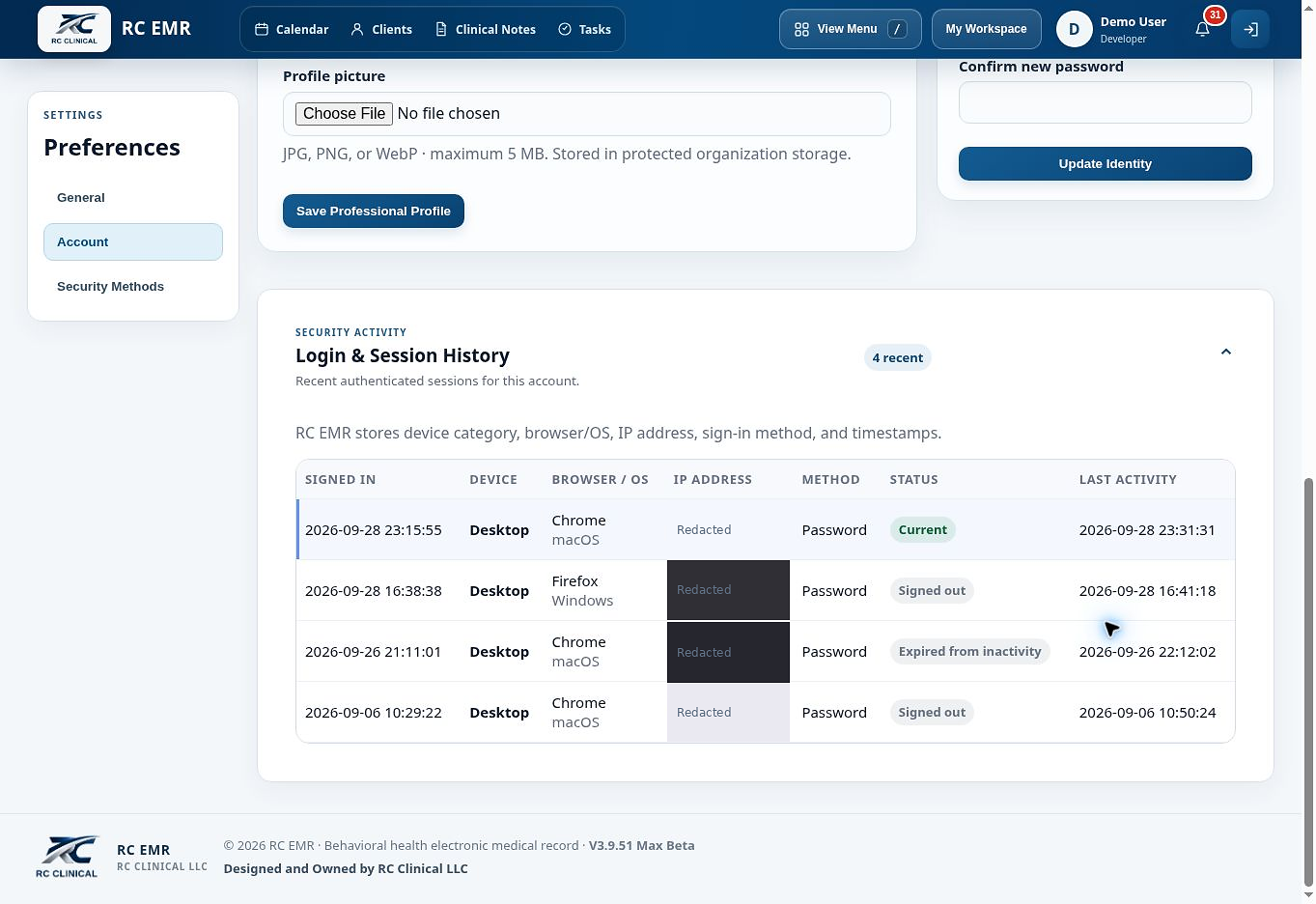Click the Confirm new password field
The width and height of the screenshot is (1316, 904).
tap(1105, 102)
